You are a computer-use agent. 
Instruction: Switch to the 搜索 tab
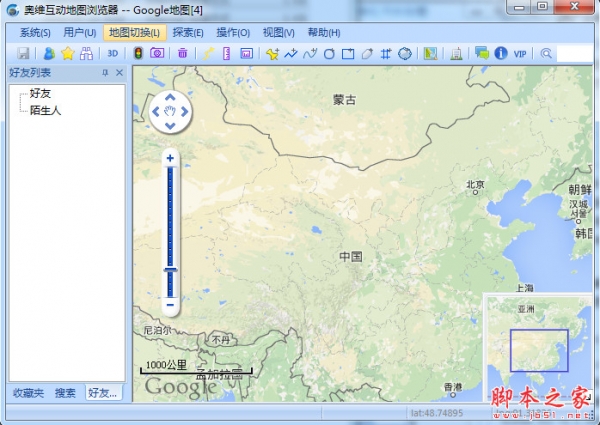point(65,393)
